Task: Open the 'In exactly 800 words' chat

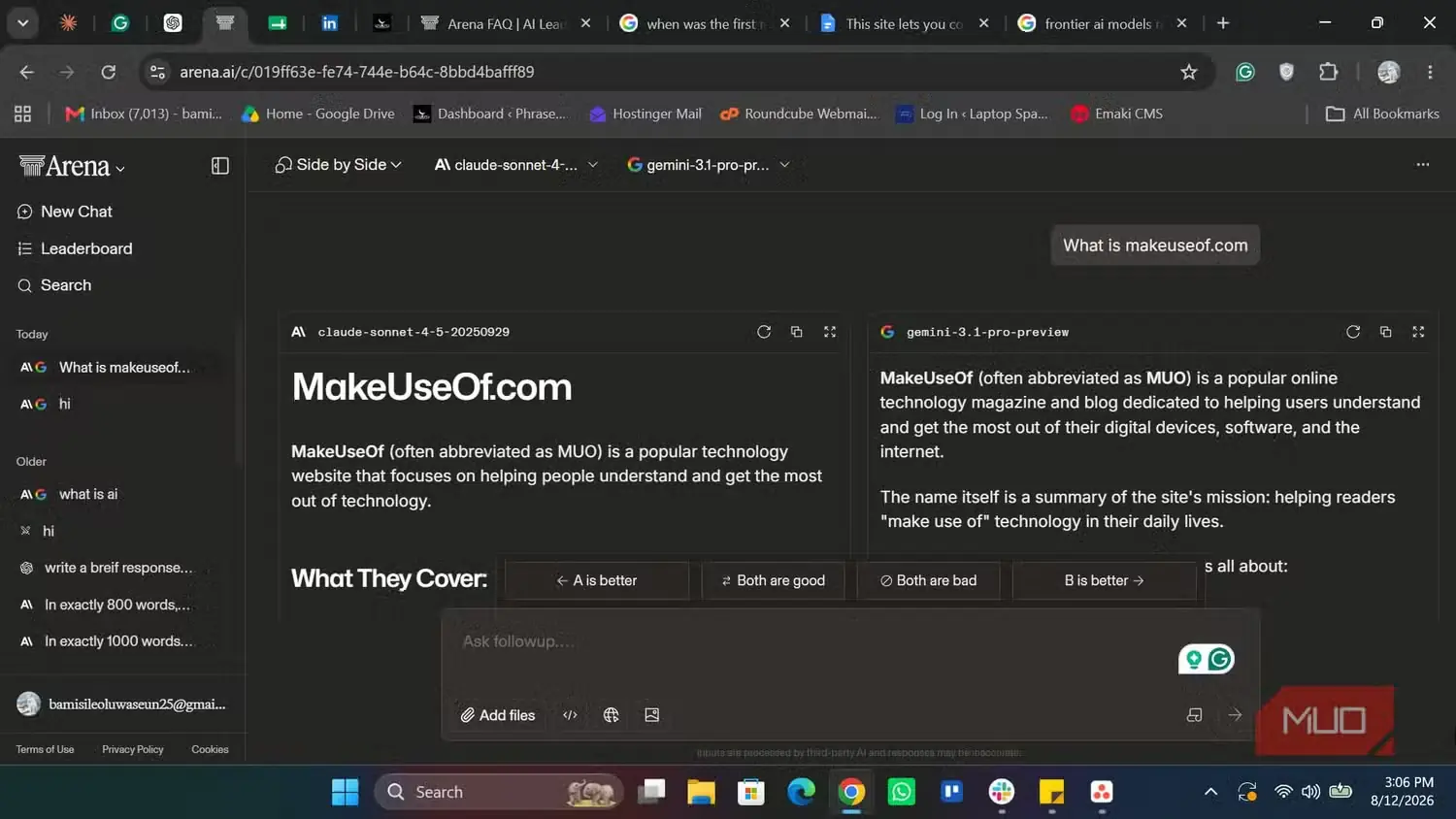Action: click(x=116, y=605)
